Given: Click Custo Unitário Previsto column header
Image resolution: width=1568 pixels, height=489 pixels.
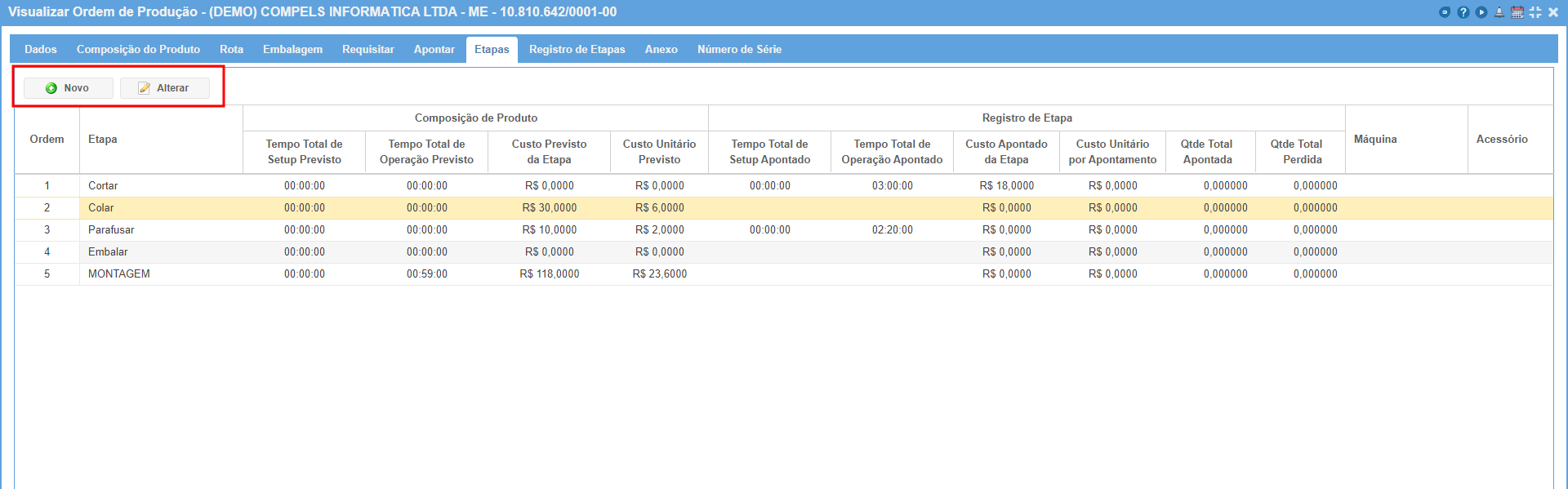Looking at the screenshot, I should click(x=659, y=152).
